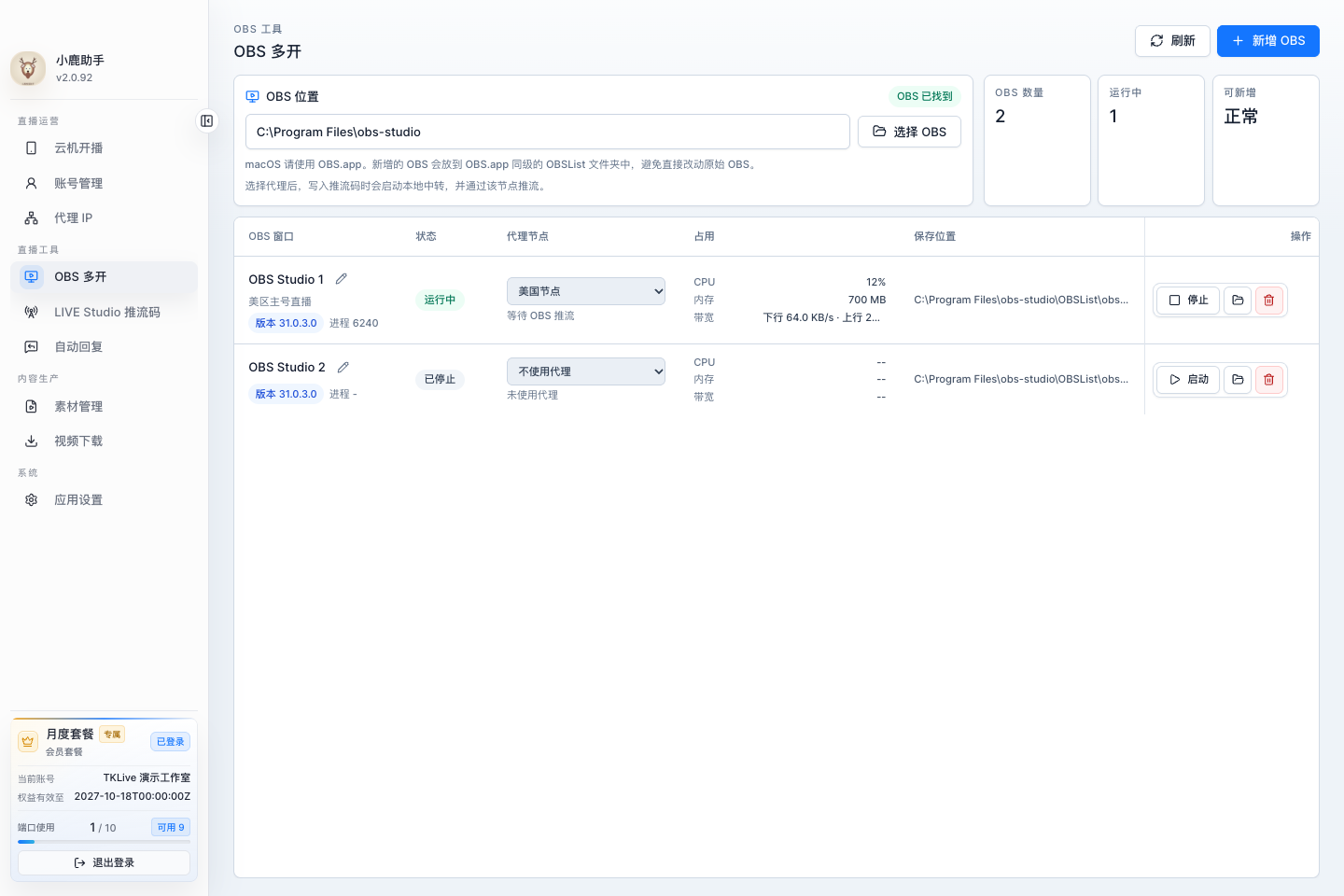
Task: Delete OBS Studio 1 using trash icon
Action: [x=1269, y=301]
